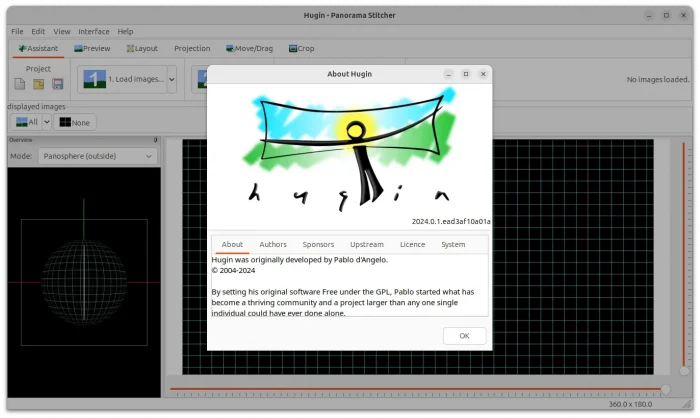The height and width of the screenshot is (418, 700).
Task: Open the Help menu
Action: (x=125, y=31)
